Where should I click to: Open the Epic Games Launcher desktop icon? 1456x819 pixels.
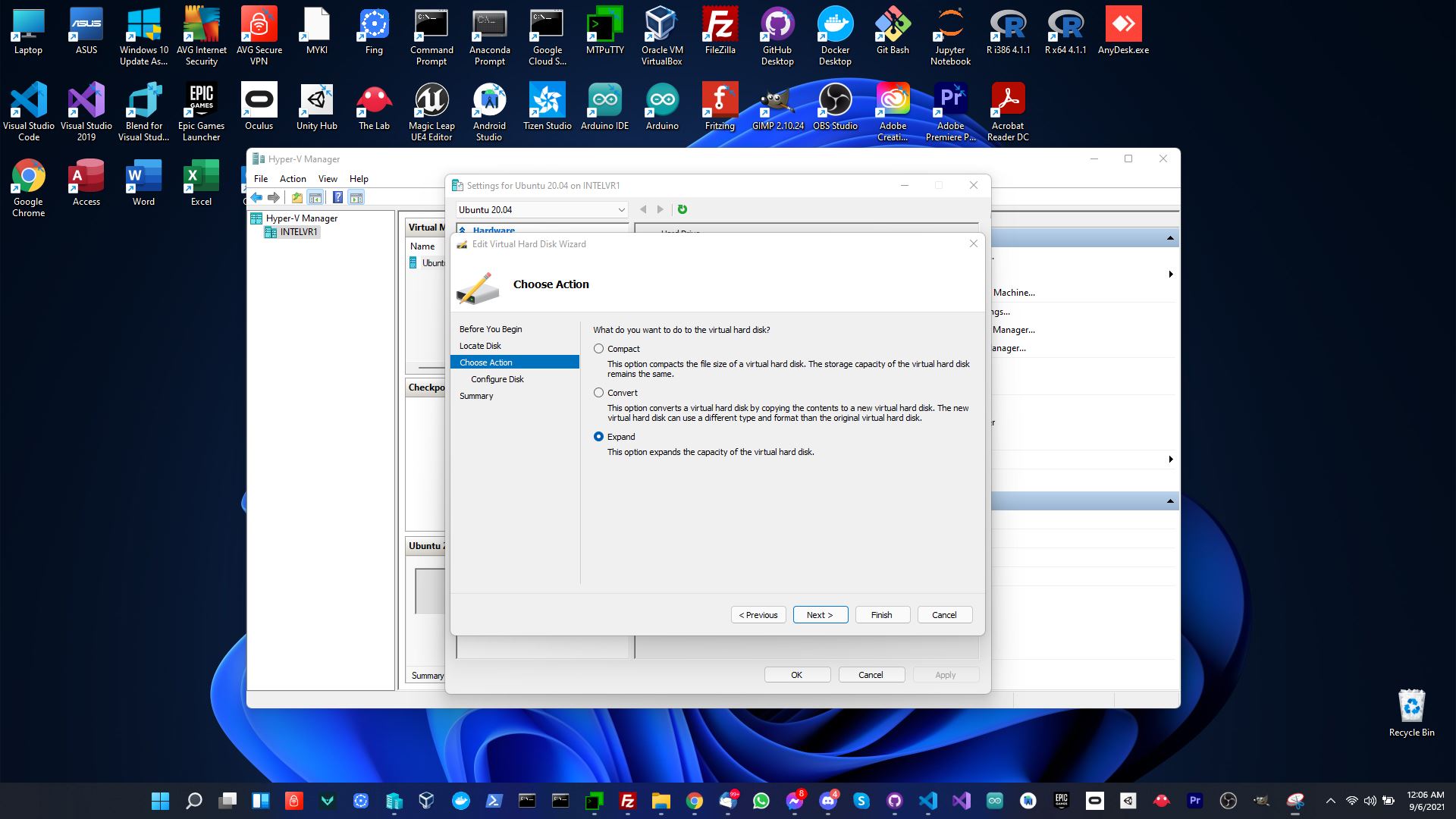tap(201, 111)
